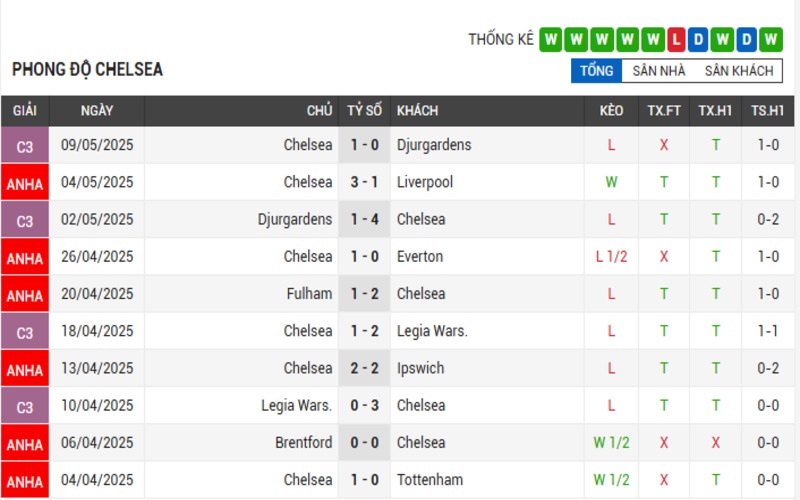This screenshot has width=800, height=500.
Task: Open Brentford home team link
Action: [304, 442]
